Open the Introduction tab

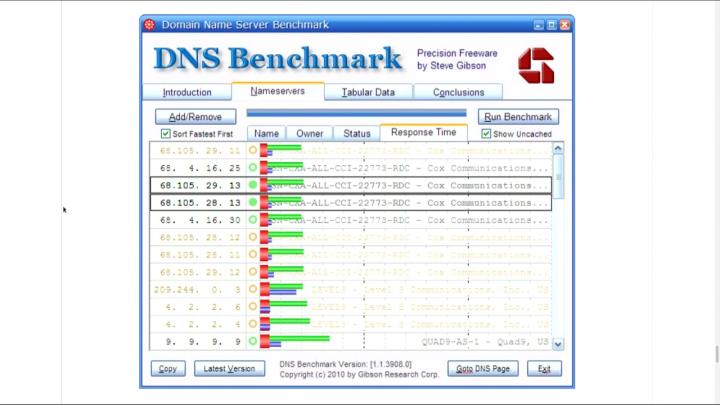(187, 92)
